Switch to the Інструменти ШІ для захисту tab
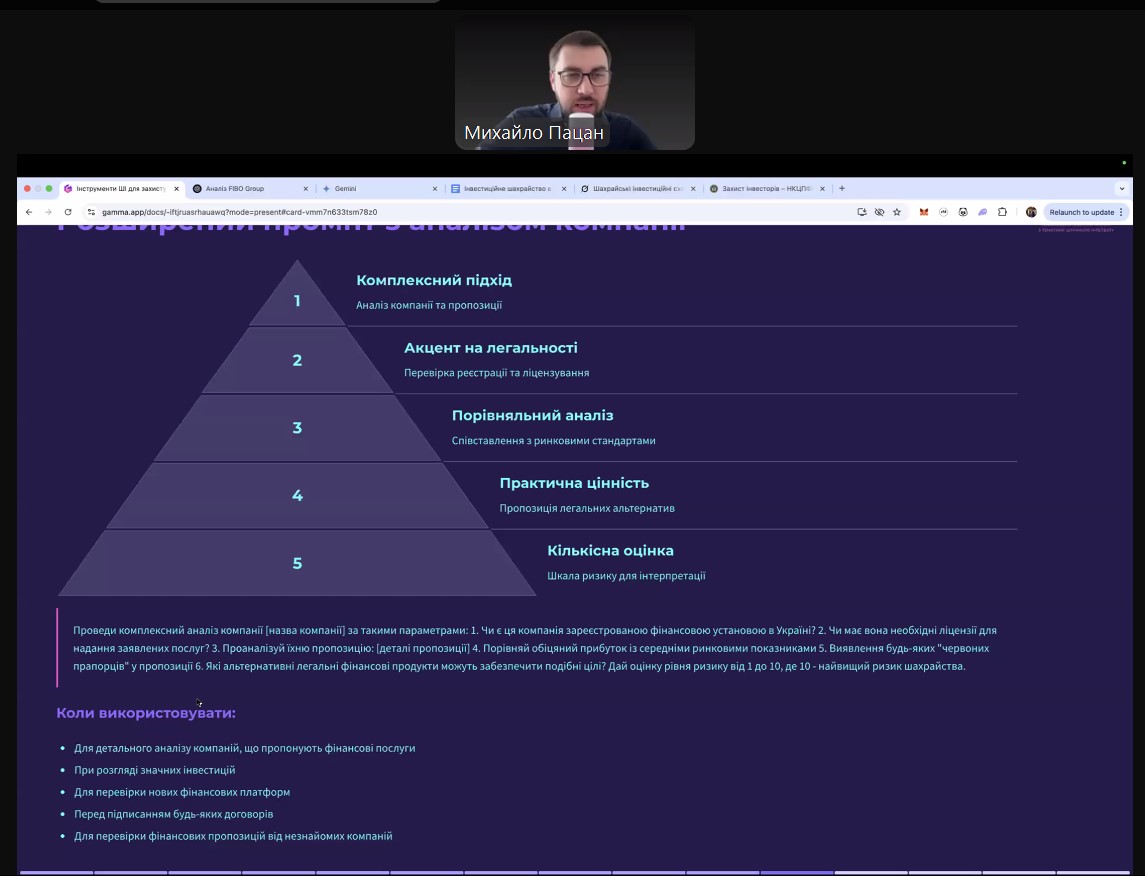 (x=121, y=188)
